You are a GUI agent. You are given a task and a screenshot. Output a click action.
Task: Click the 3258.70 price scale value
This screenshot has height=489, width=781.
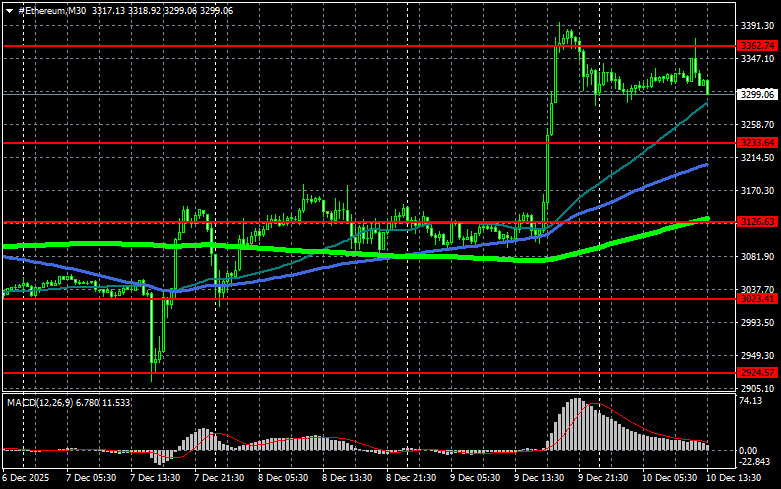point(757,124)
